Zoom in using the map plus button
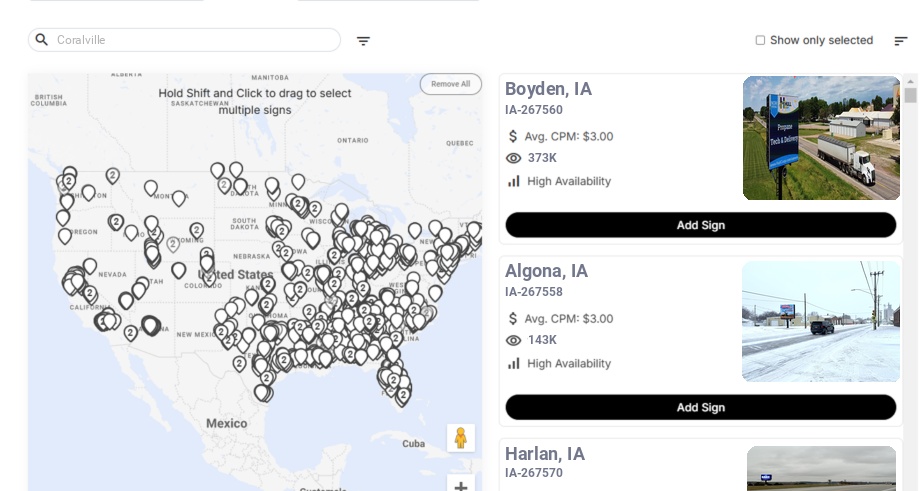 pos(461,485)
